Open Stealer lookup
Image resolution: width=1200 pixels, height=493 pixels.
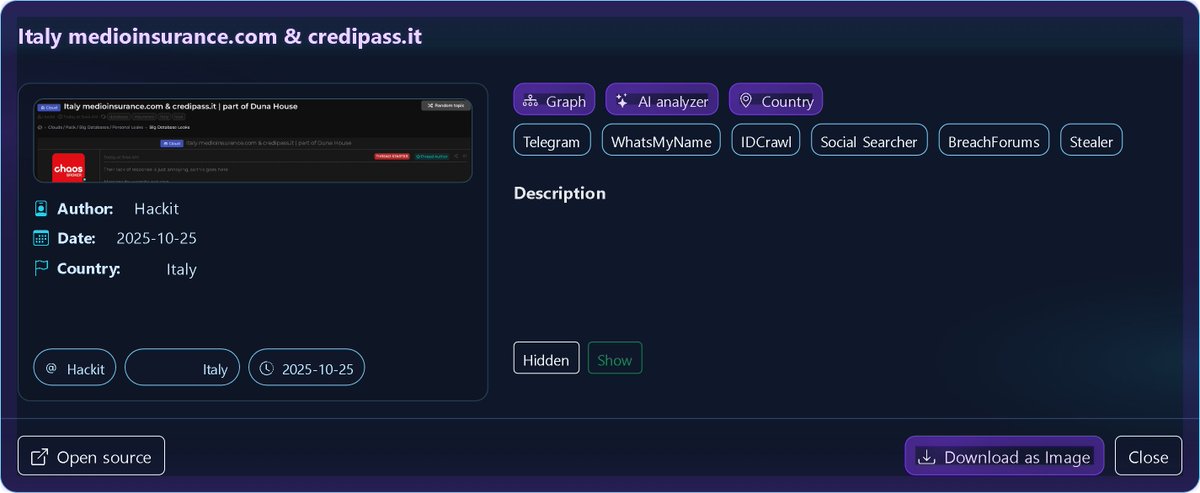pyautogui.click(x=1091, y=141)
